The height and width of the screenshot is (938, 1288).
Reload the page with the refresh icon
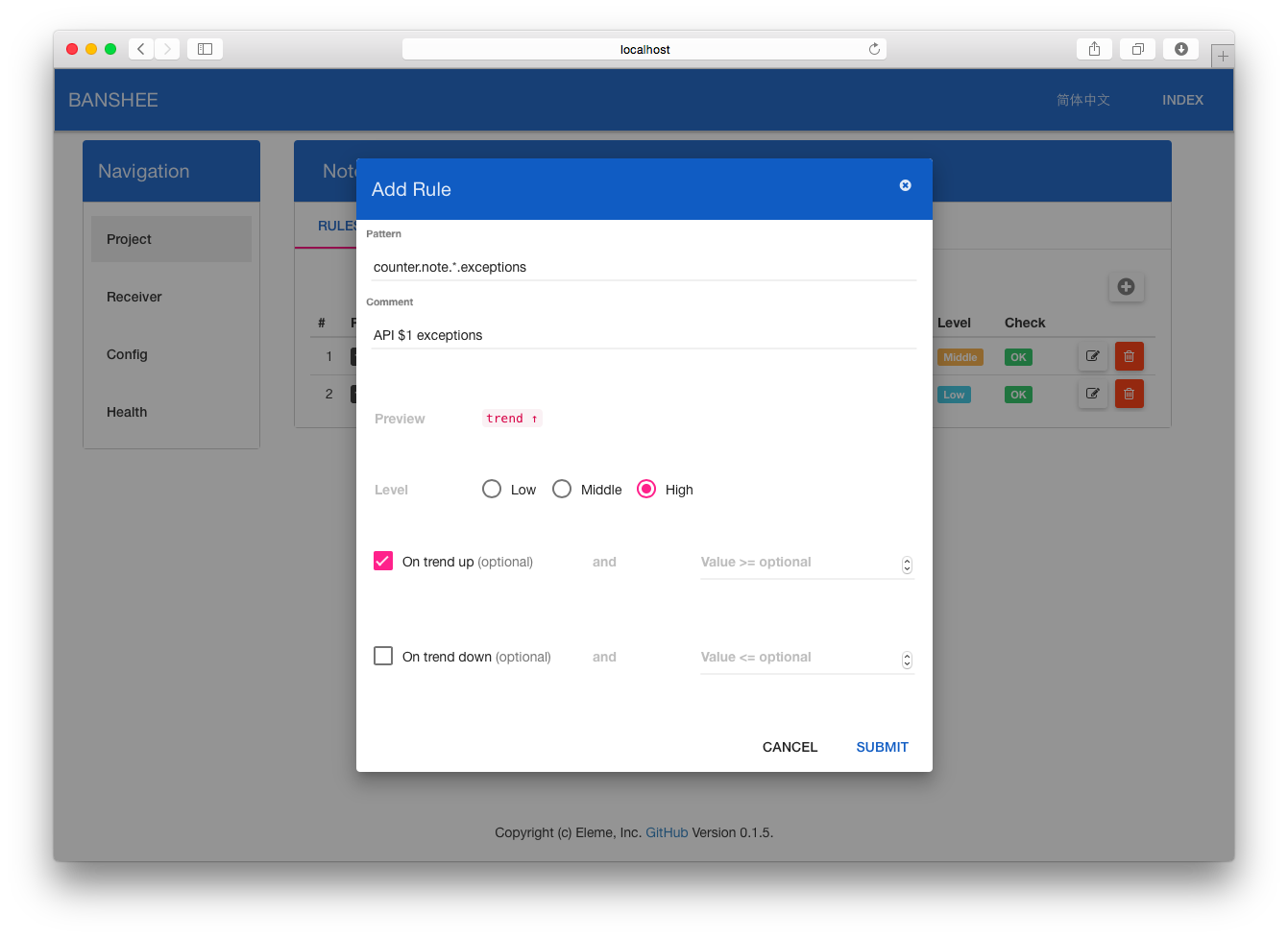coord(874,49)
